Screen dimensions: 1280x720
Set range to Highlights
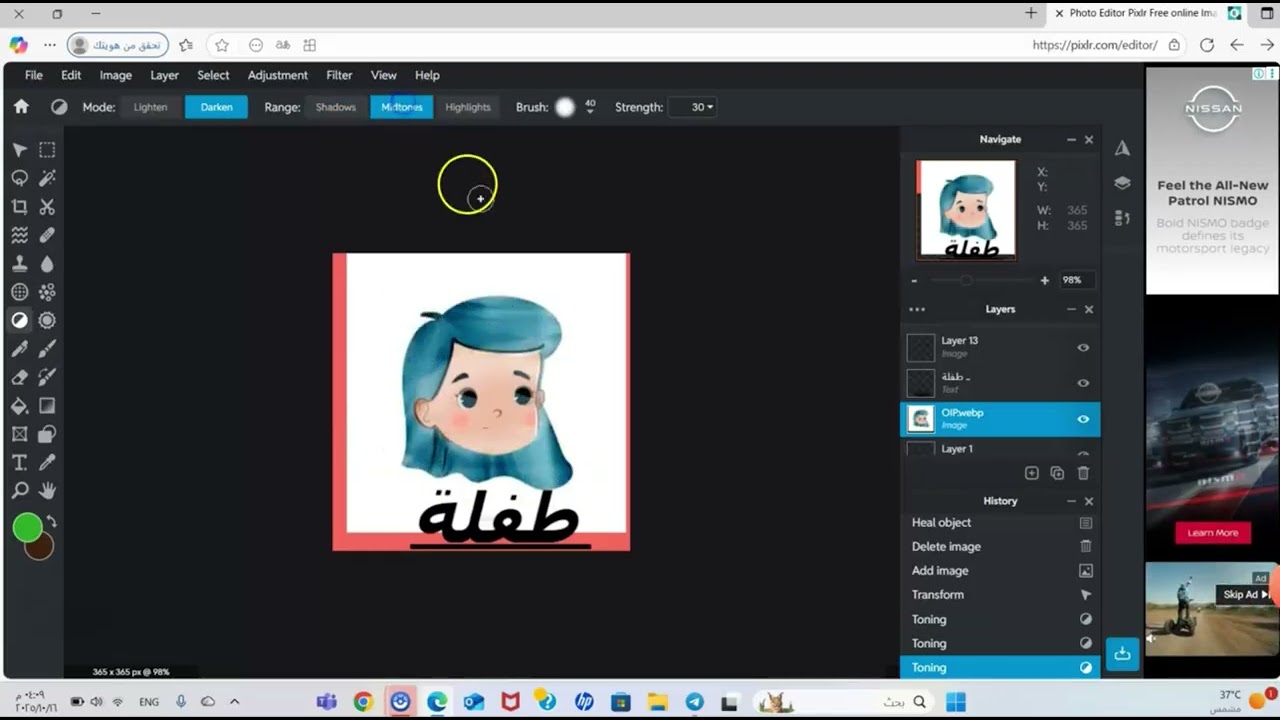(x=468, y=107)
